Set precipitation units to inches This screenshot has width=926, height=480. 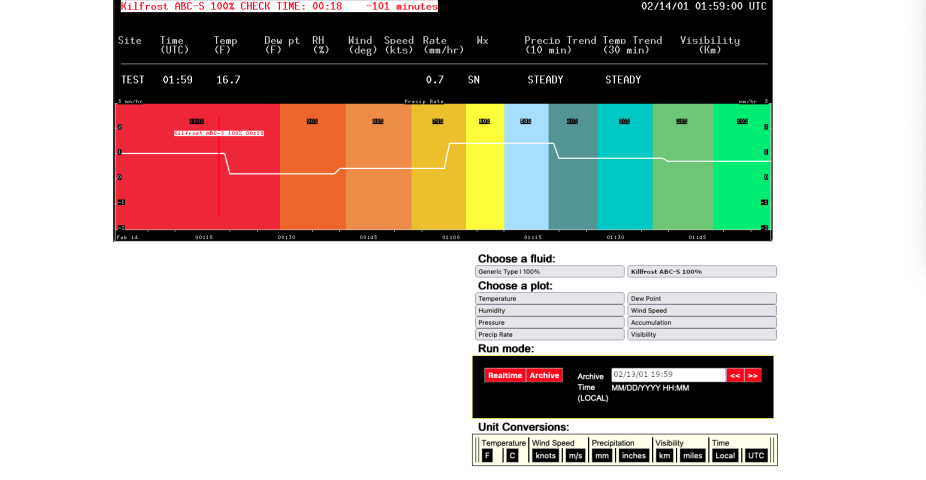(634, 455)
